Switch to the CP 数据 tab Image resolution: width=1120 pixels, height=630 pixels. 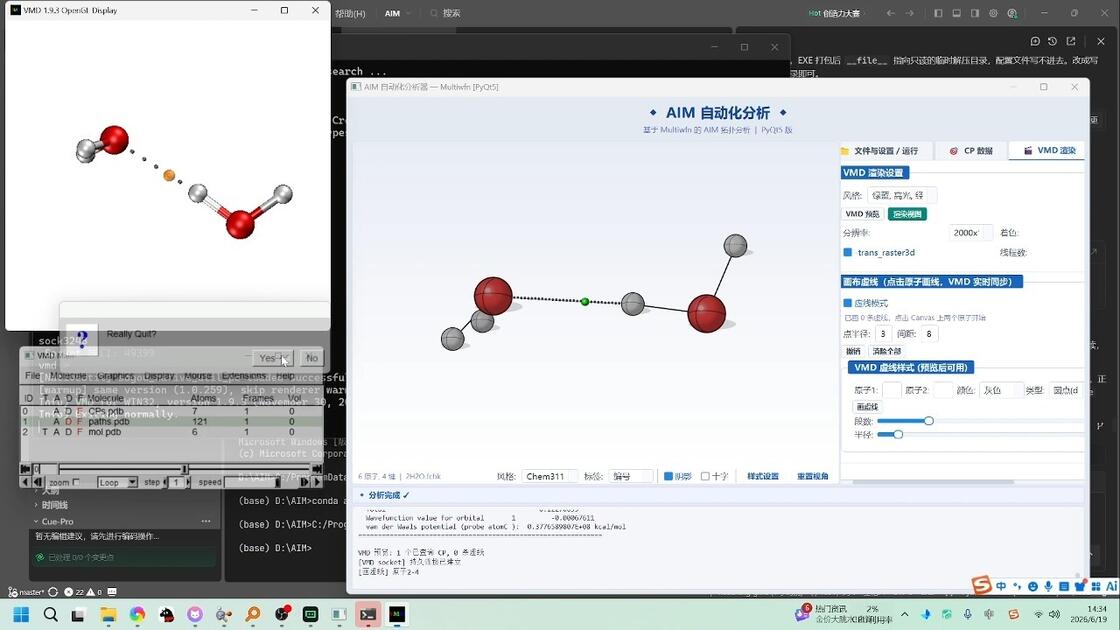971,151
